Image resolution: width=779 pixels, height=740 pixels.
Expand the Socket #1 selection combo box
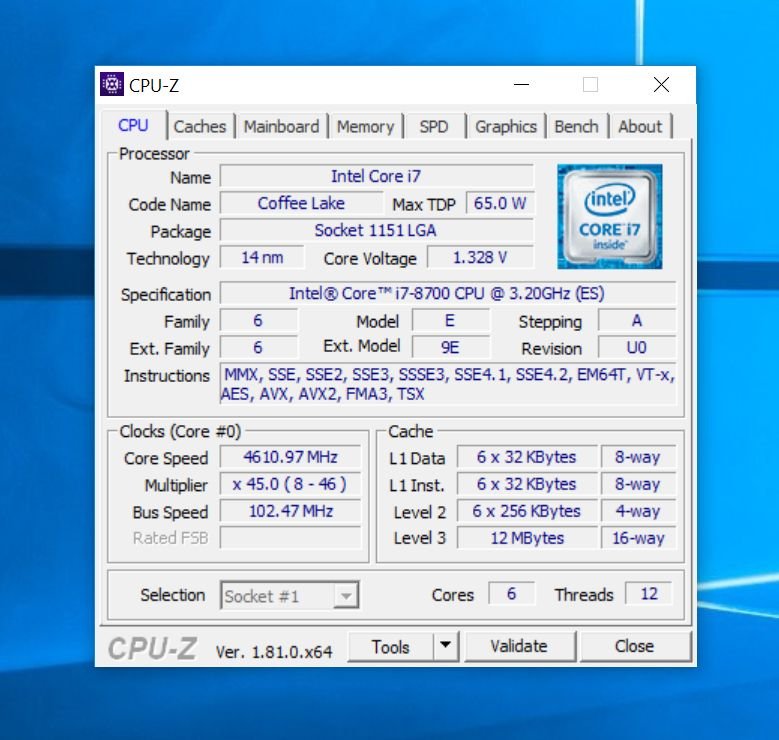tap(290, 595)
